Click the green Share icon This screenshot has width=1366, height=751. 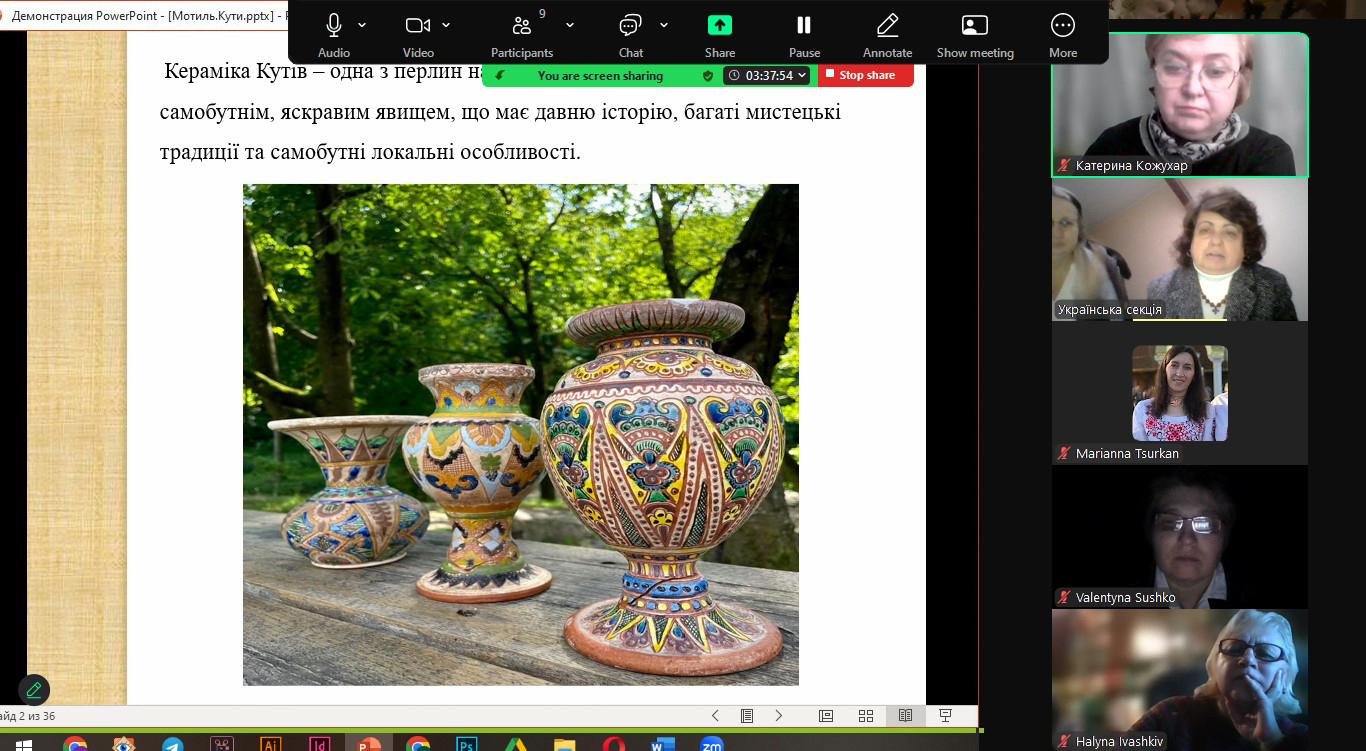pyautogui.click(x=720, y=26)
